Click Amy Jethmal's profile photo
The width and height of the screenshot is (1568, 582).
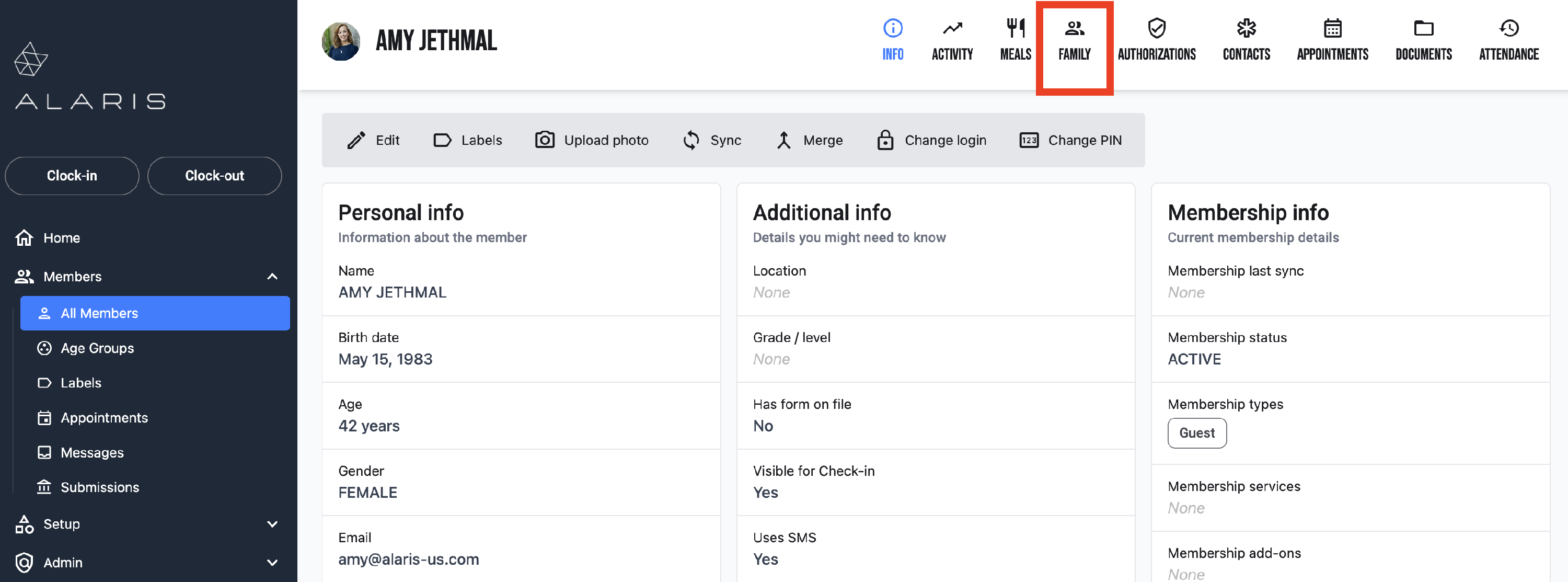click(341, 41)
